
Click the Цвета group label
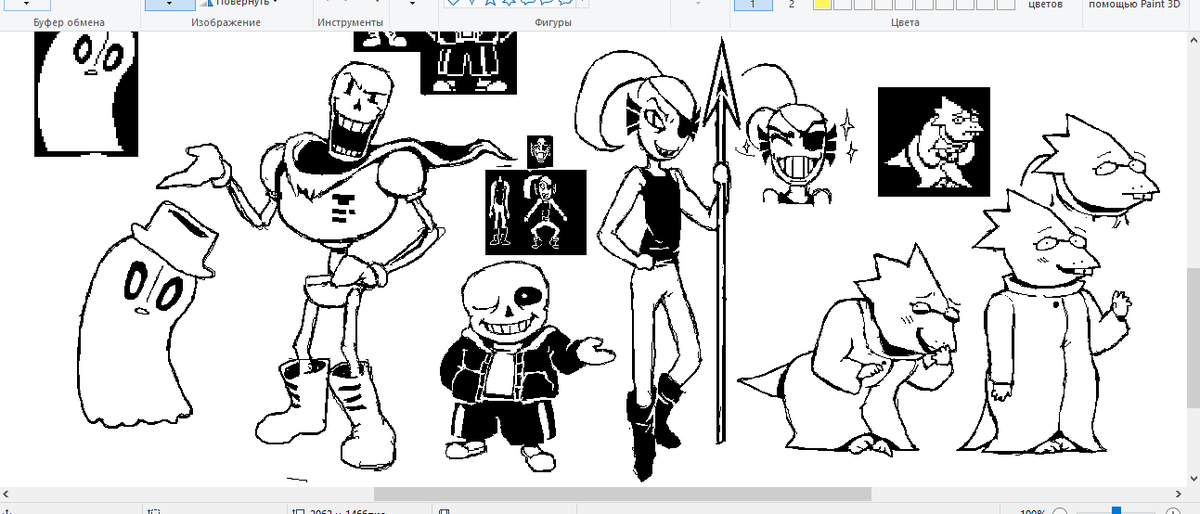pos(904,22)
